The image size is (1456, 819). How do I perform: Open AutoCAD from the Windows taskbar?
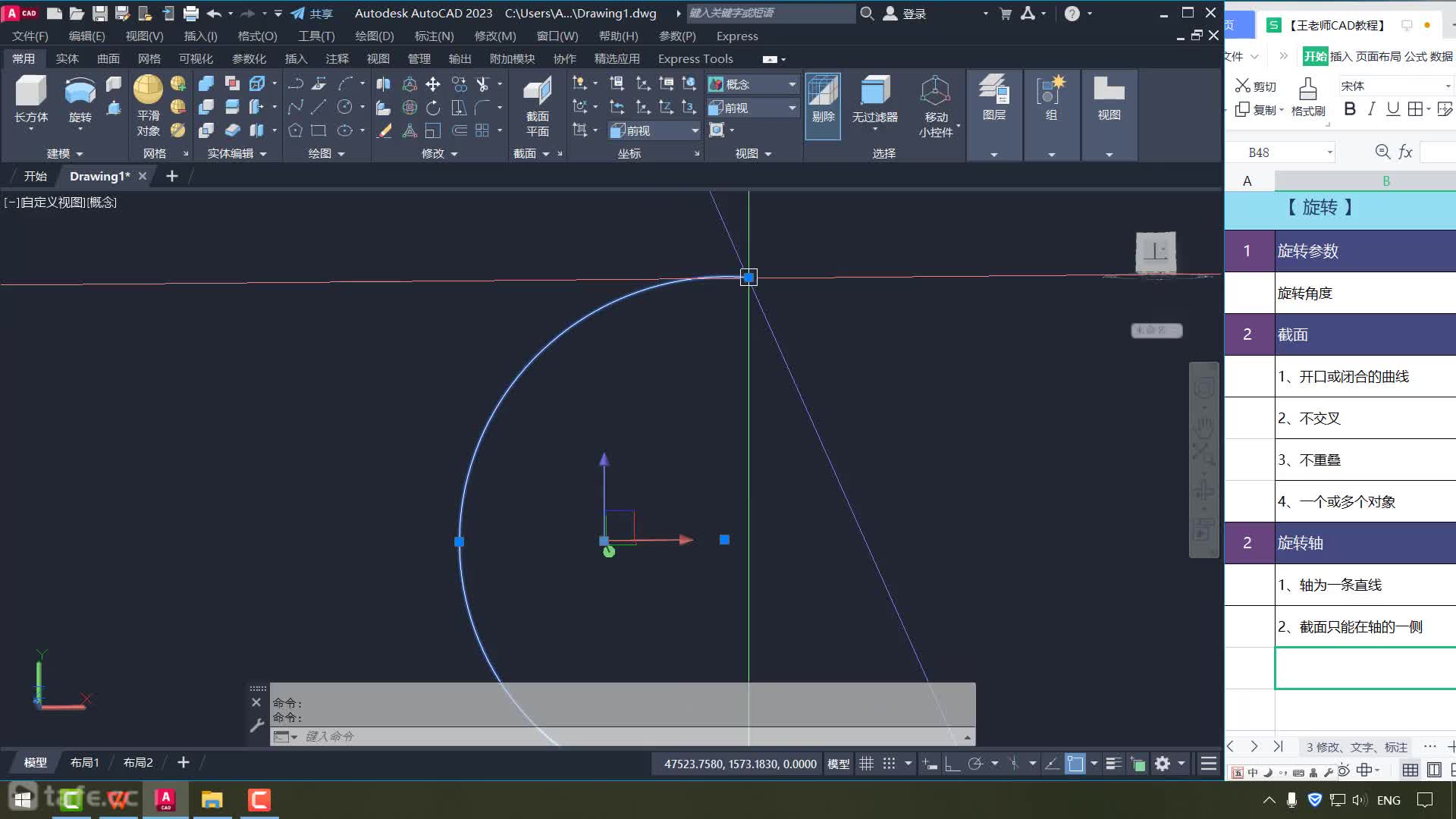click(165, 799)
